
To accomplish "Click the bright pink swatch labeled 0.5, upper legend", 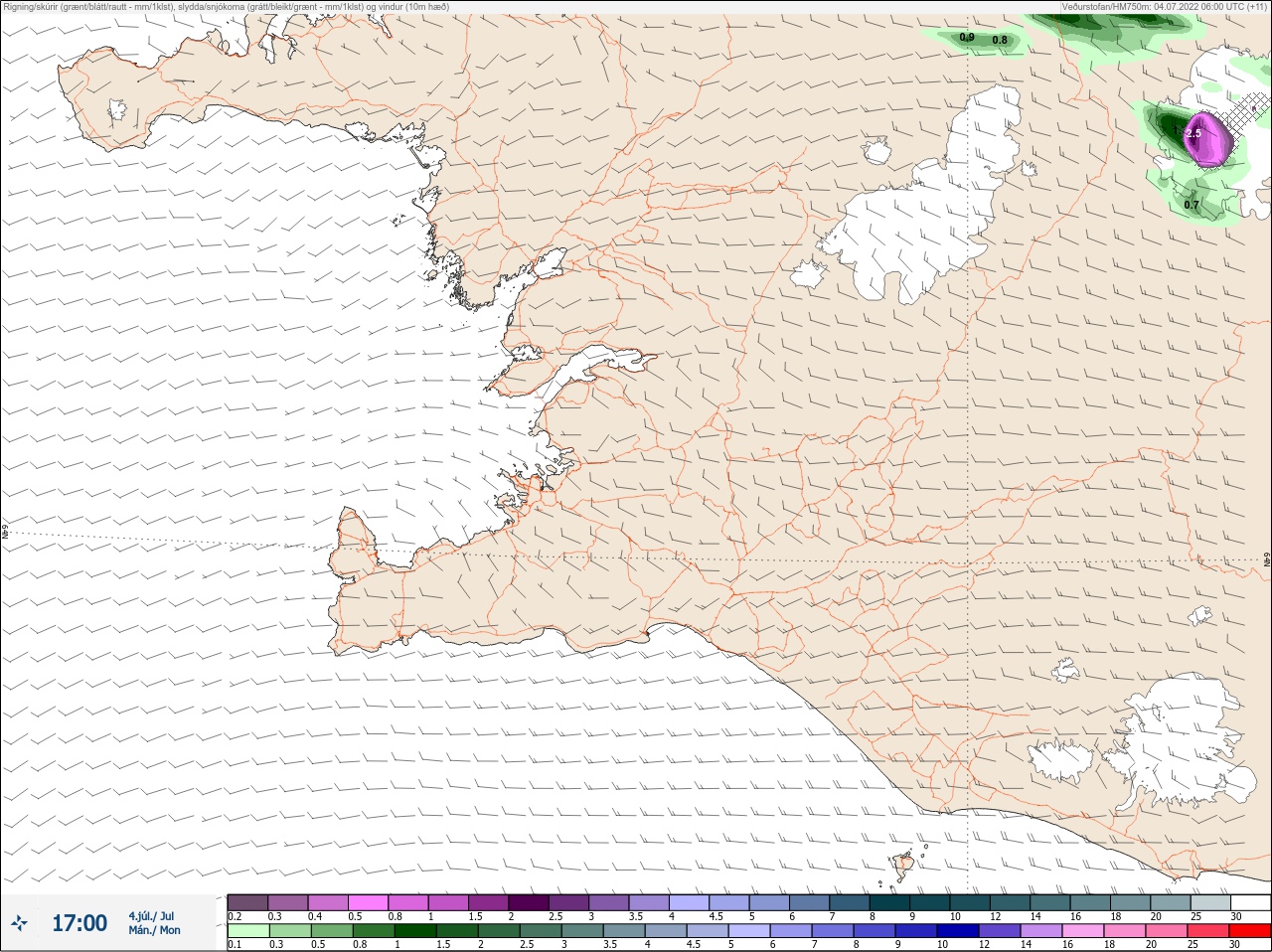I will (x=368, y=902).
